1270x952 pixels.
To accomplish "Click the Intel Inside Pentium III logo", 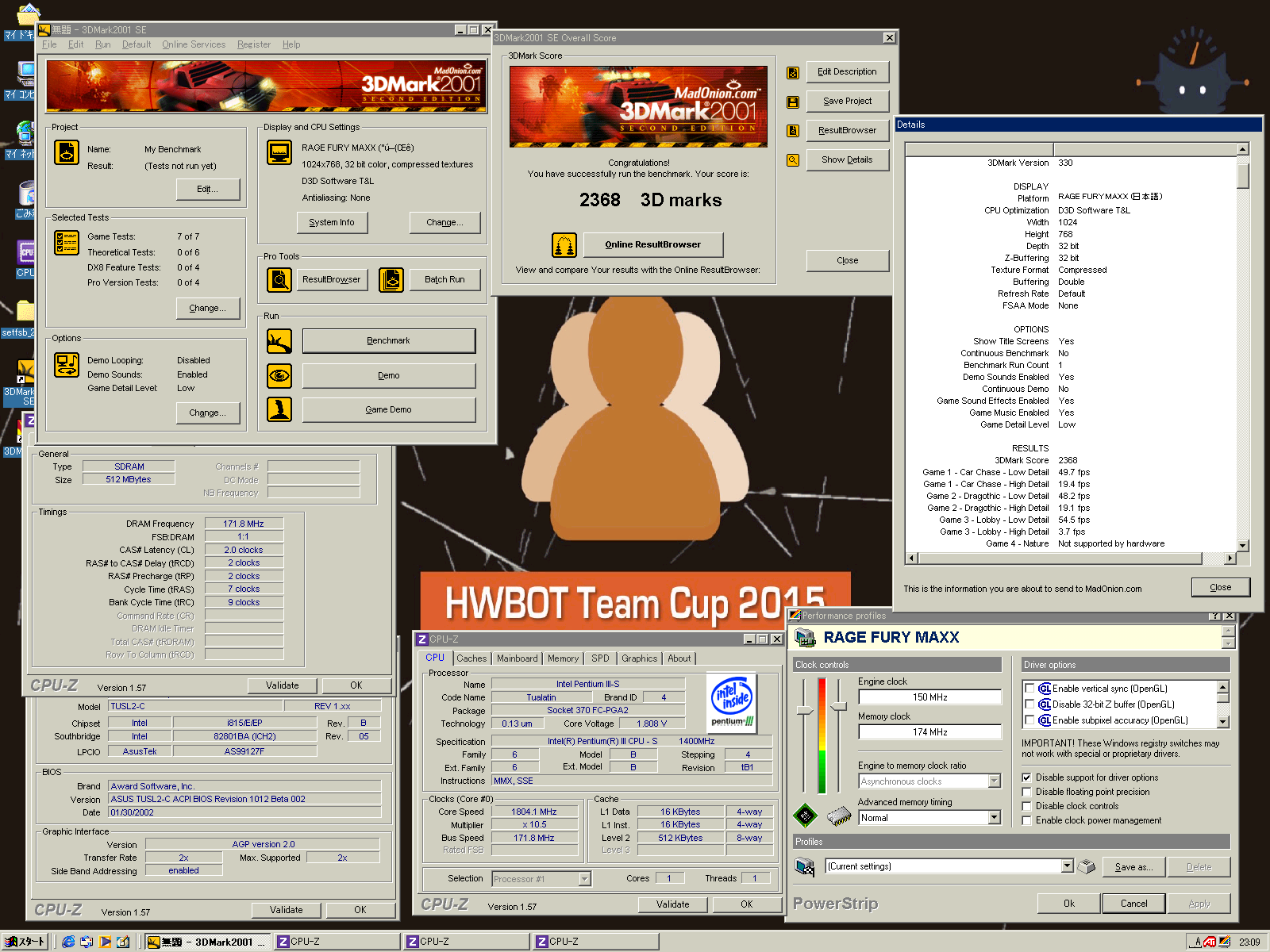I will click(732, 703).
